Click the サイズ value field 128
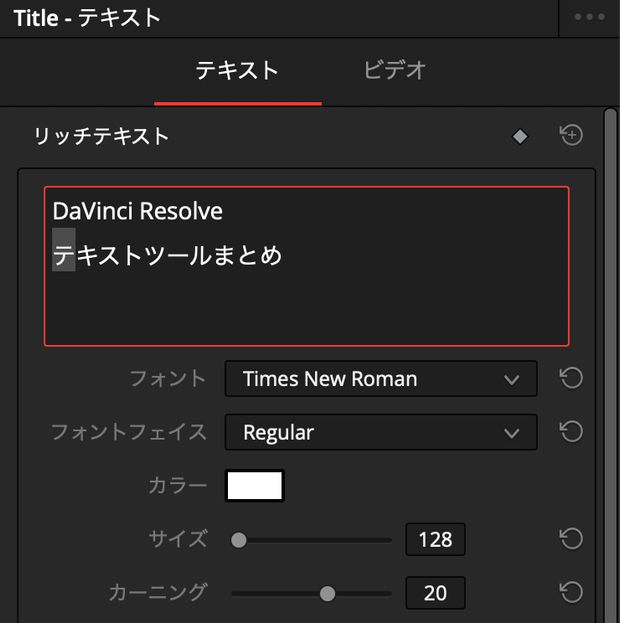 click(435, 539)
